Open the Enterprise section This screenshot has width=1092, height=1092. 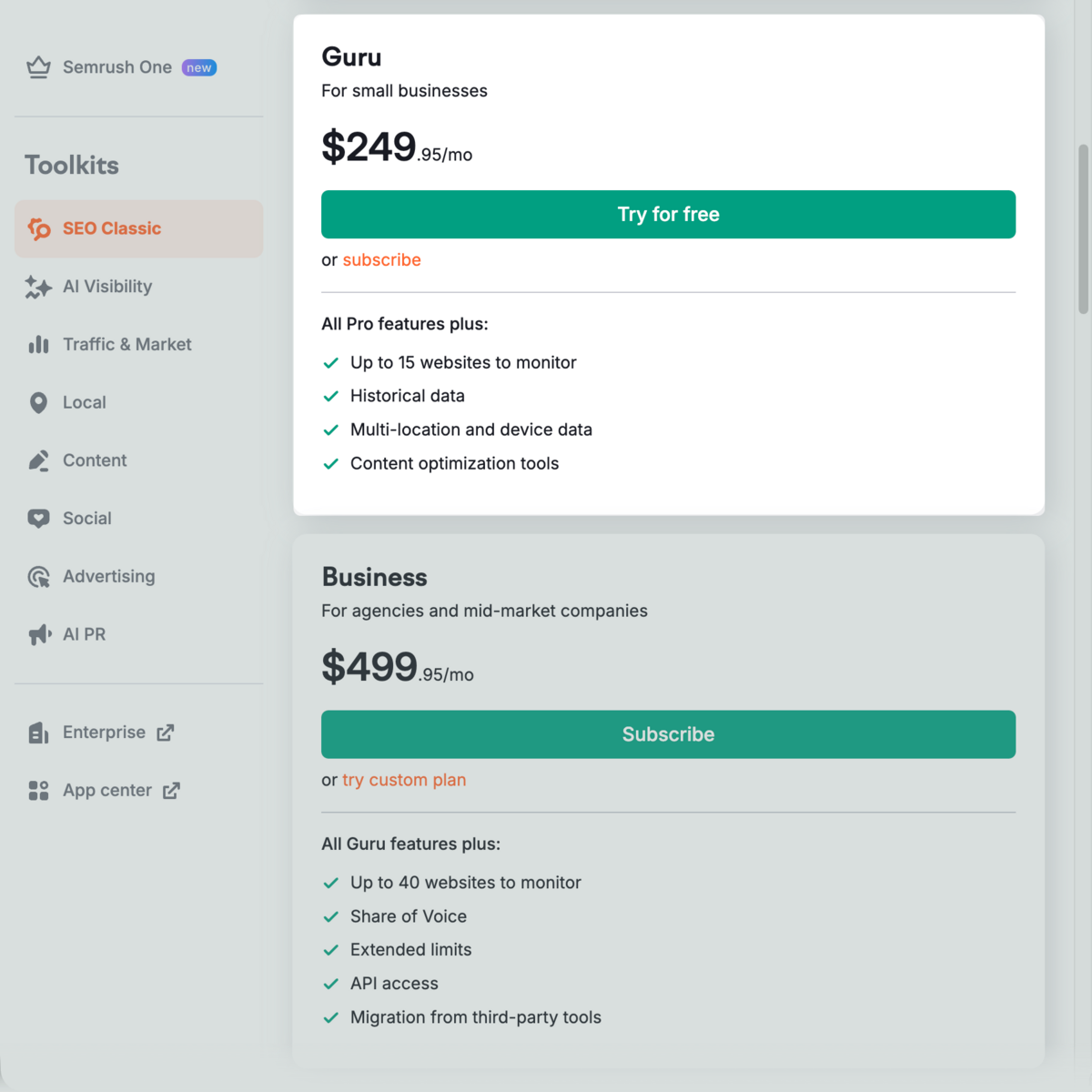(104, 732)
